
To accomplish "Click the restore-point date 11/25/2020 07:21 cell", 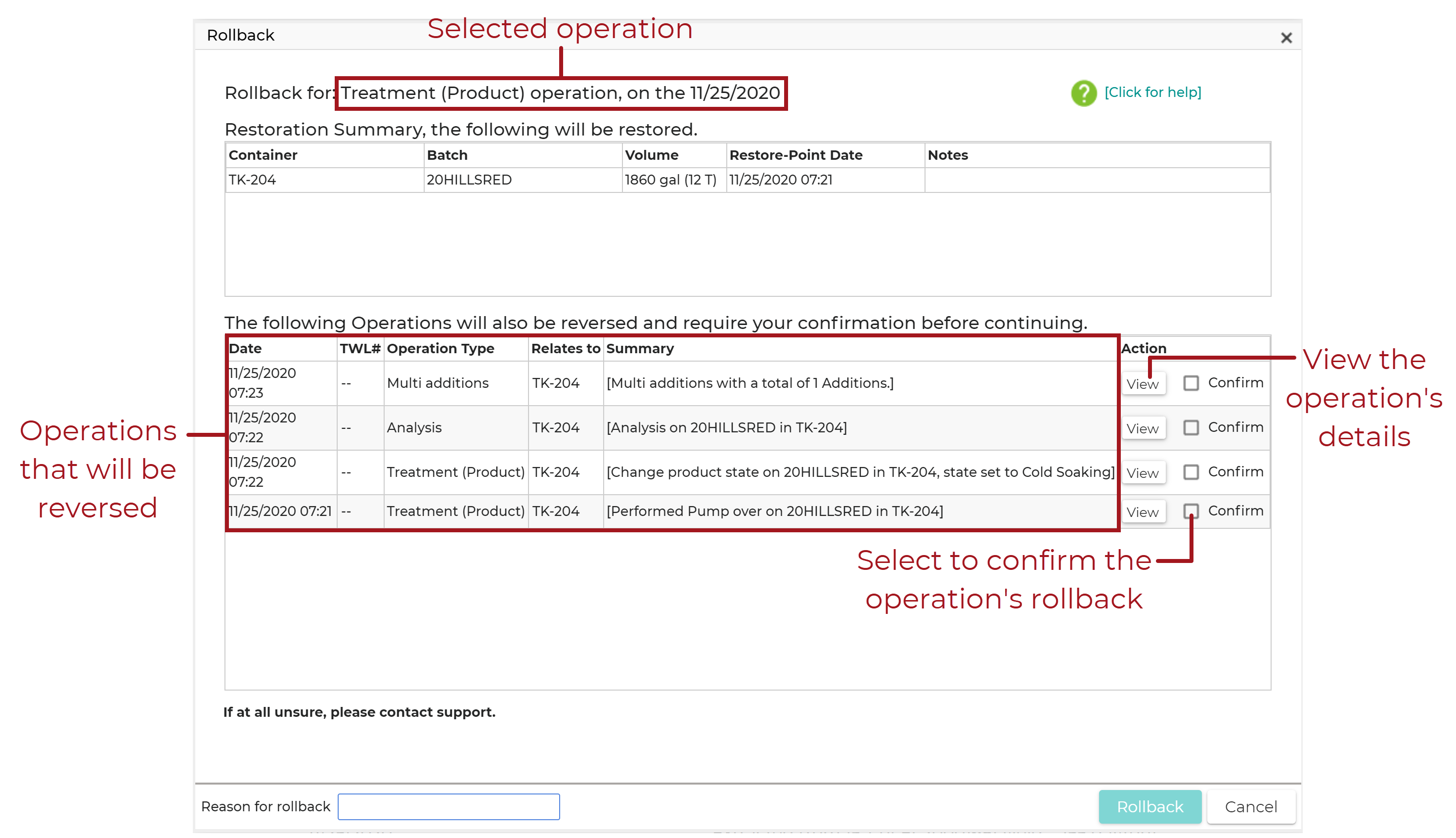I will coord(825,180).
